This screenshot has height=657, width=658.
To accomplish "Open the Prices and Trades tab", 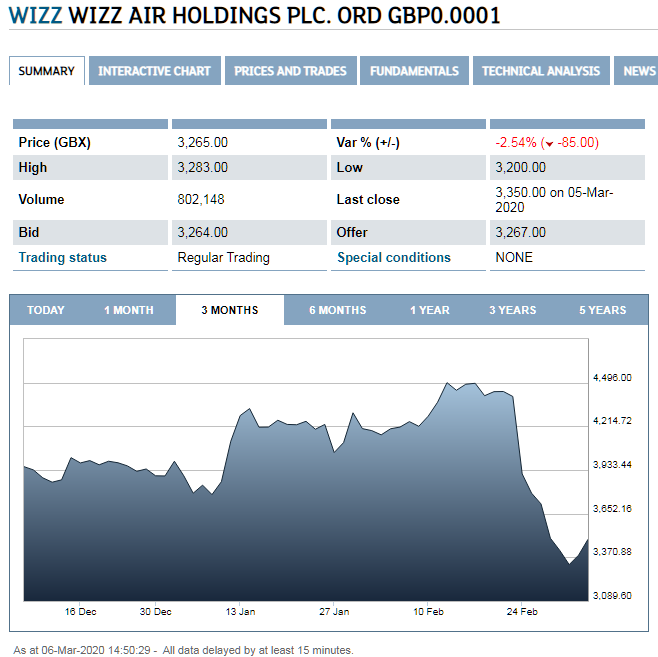I will click(x=290, y=71).
